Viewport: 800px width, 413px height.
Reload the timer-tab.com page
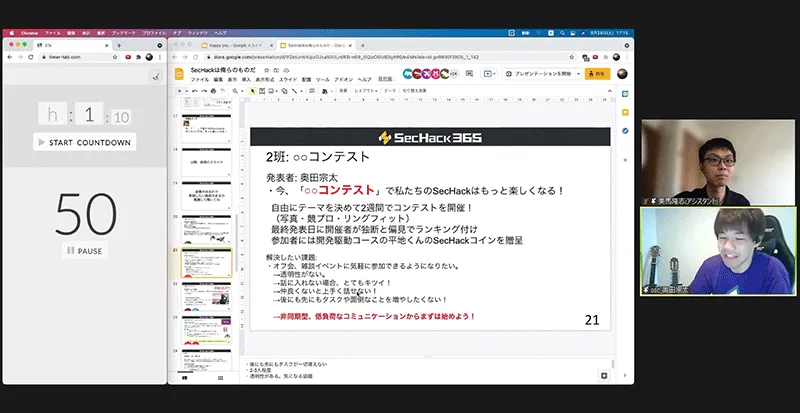pyautogui.click(x=30, y=57)
